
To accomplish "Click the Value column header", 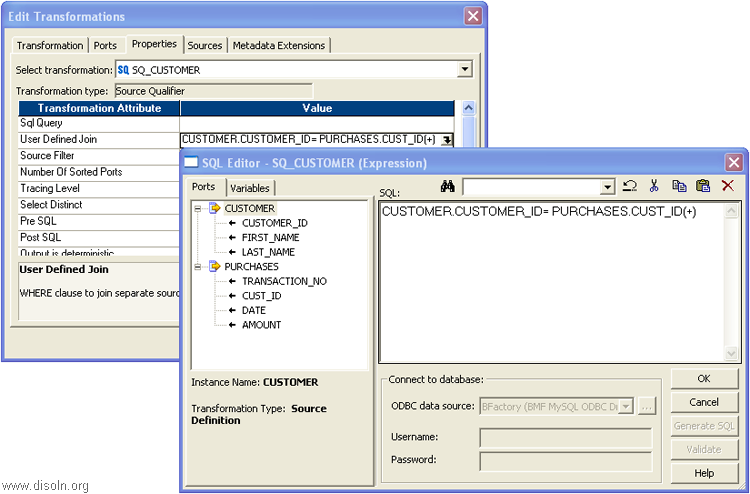I will 317,108.
